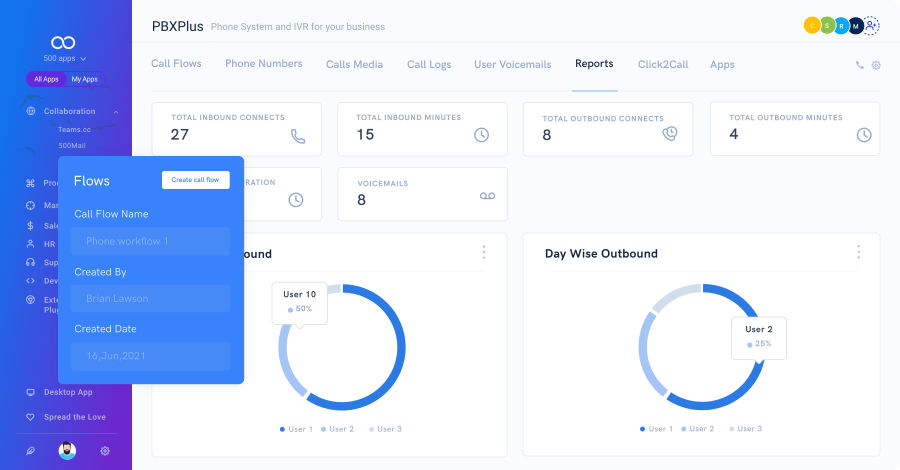Collapse the Collaboration section
Viewport: 900px width, 470px height.
point(116,112)
